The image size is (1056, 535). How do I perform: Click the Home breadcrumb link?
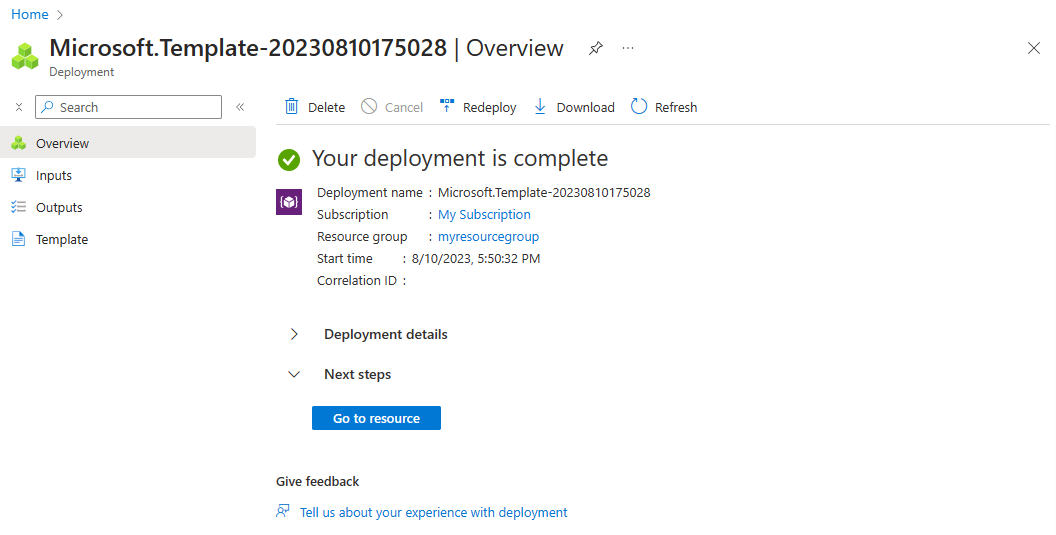(x=29, y=14)
